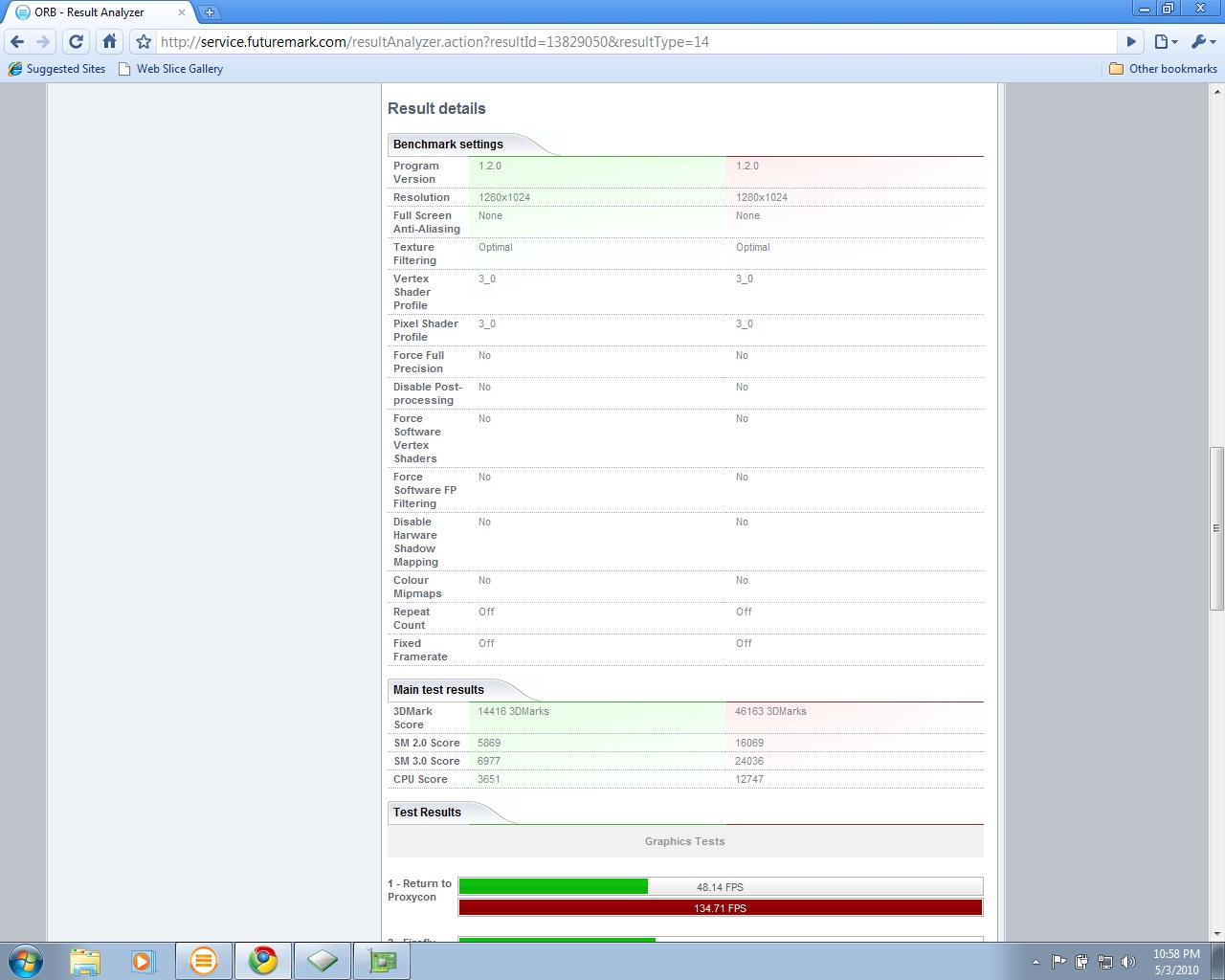Click the browser Back arrow
1225x980 pixels.
(x=17, y=41)
